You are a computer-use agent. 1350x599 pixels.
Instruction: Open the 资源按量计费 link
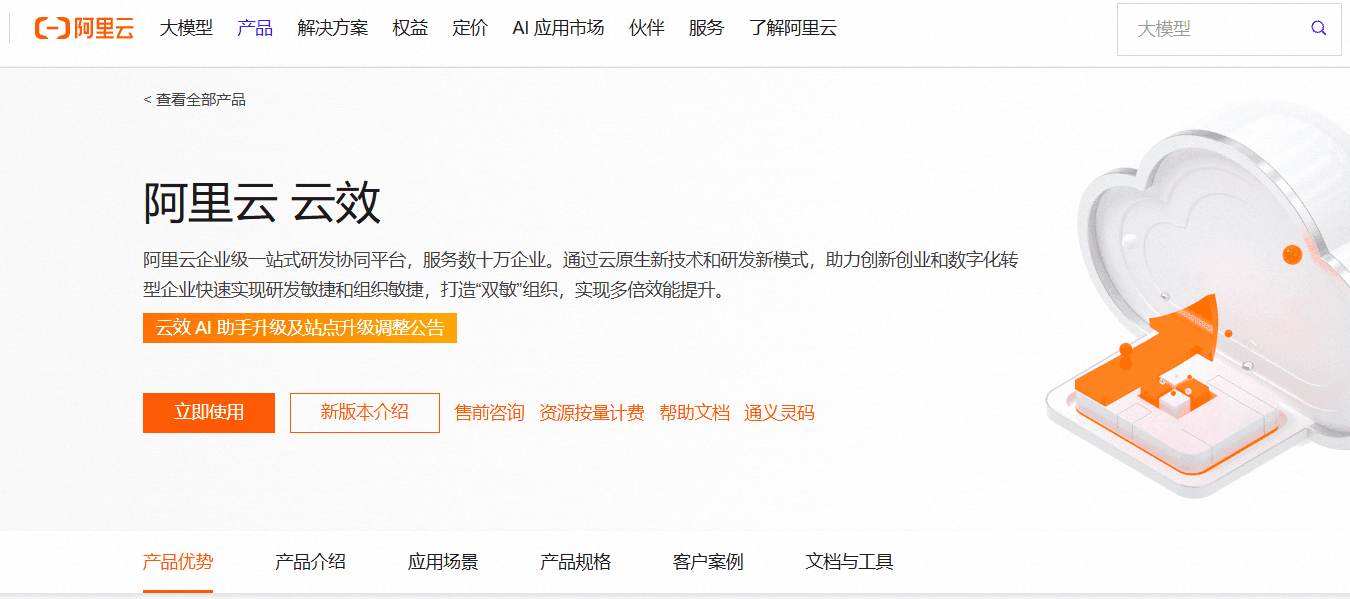(x=592, y=413)
